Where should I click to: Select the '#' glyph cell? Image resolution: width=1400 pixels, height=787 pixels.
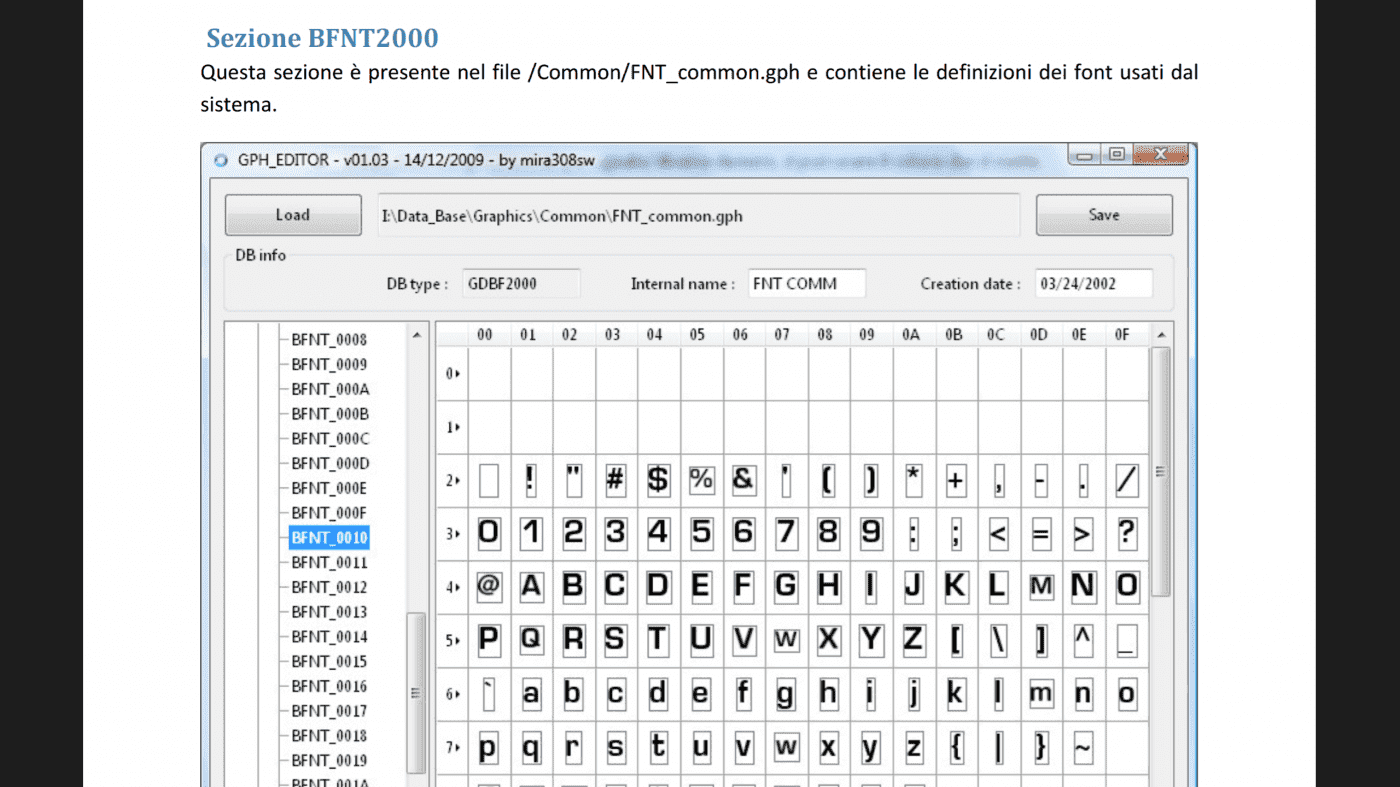(615, 481)
